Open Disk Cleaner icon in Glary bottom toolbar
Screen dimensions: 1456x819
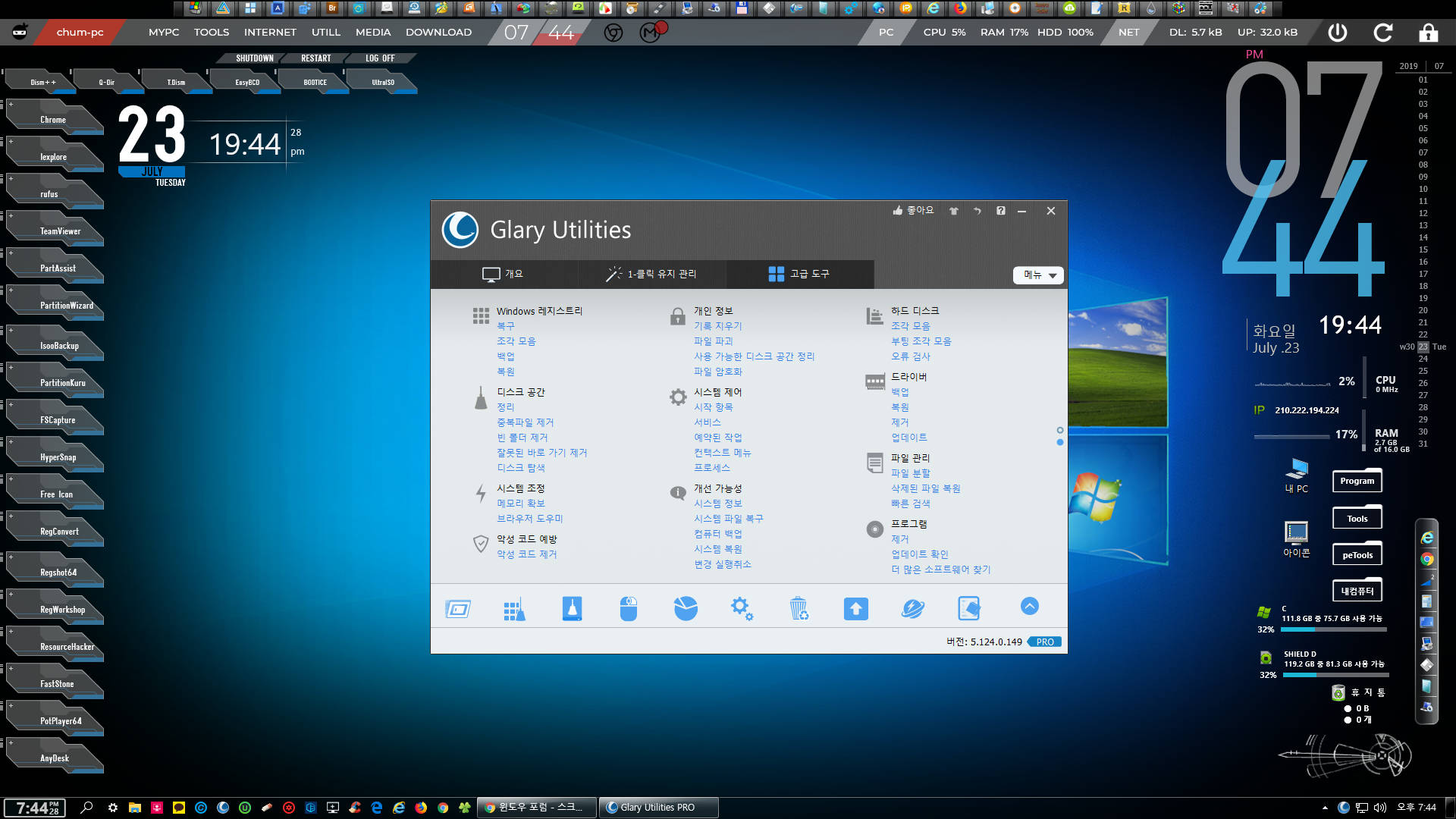point(572,608)
